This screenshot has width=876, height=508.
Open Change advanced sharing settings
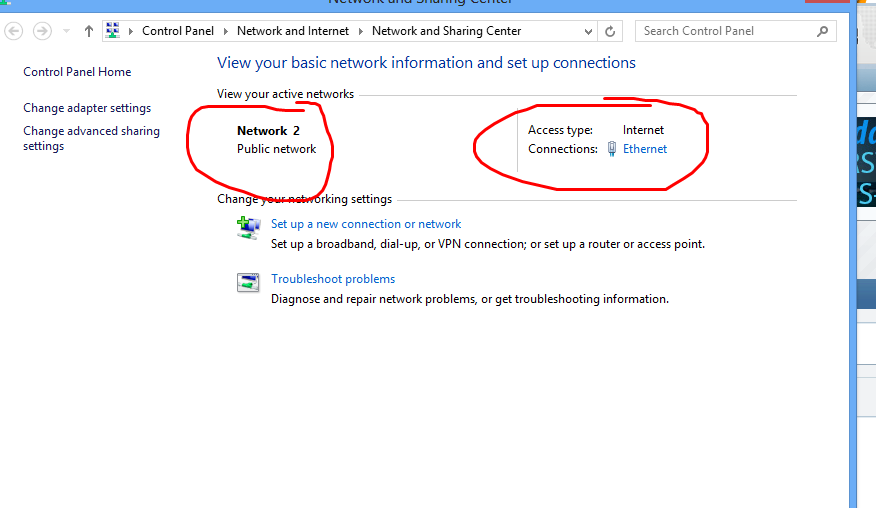[92, 138]
